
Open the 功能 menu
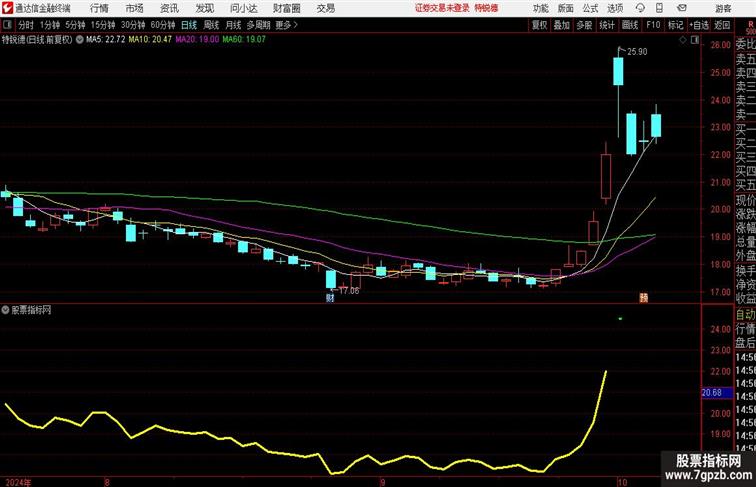(540, 8)
